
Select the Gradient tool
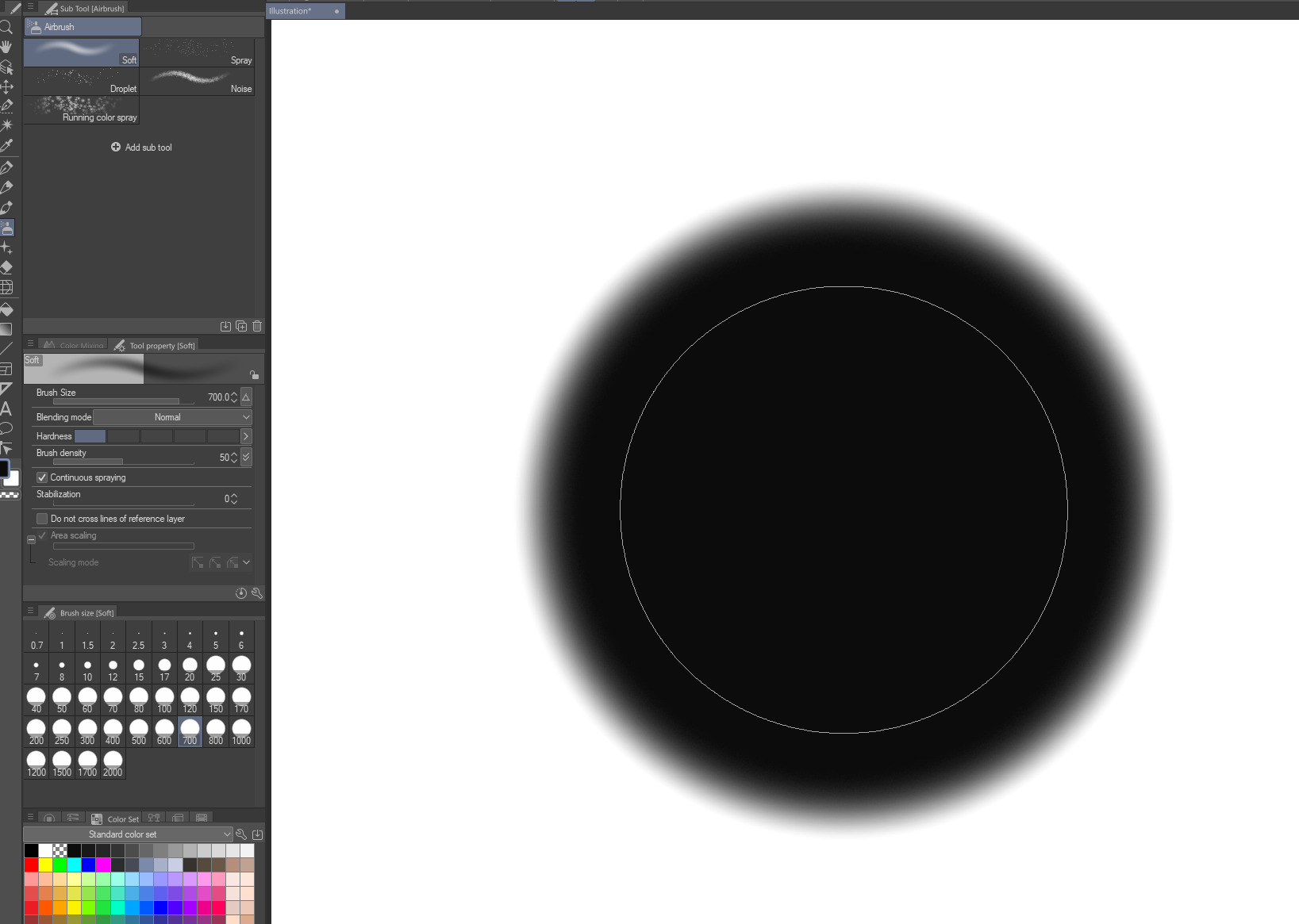[6, 329]
